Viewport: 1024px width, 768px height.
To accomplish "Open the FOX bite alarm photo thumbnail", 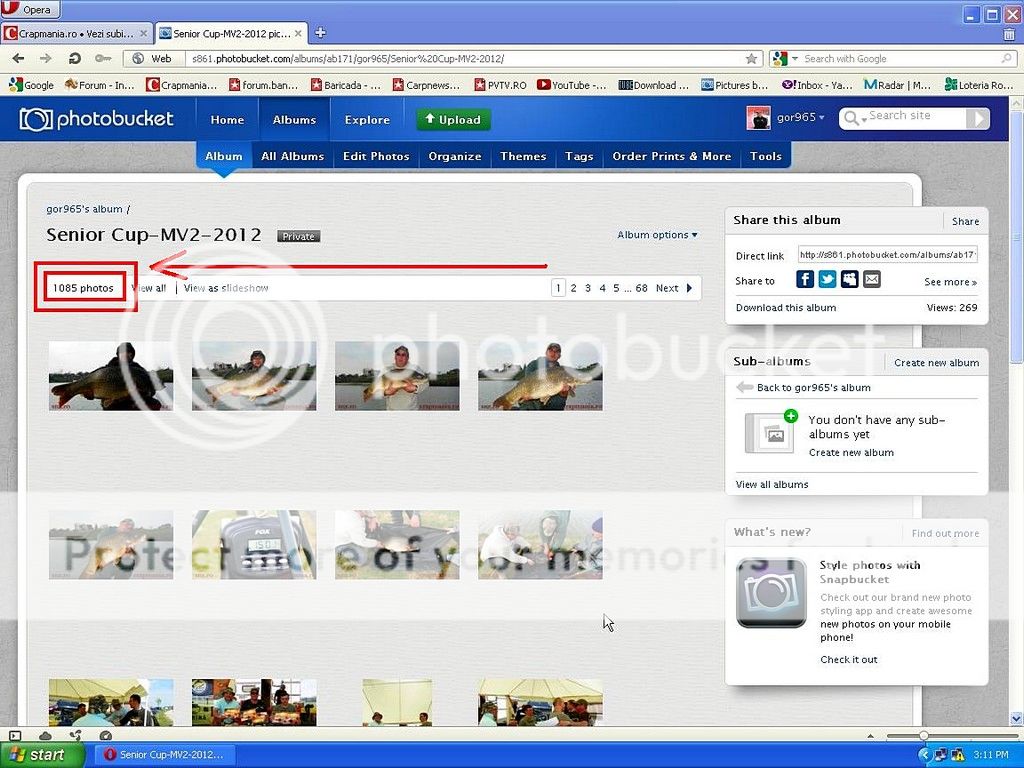I will [254, 545].
